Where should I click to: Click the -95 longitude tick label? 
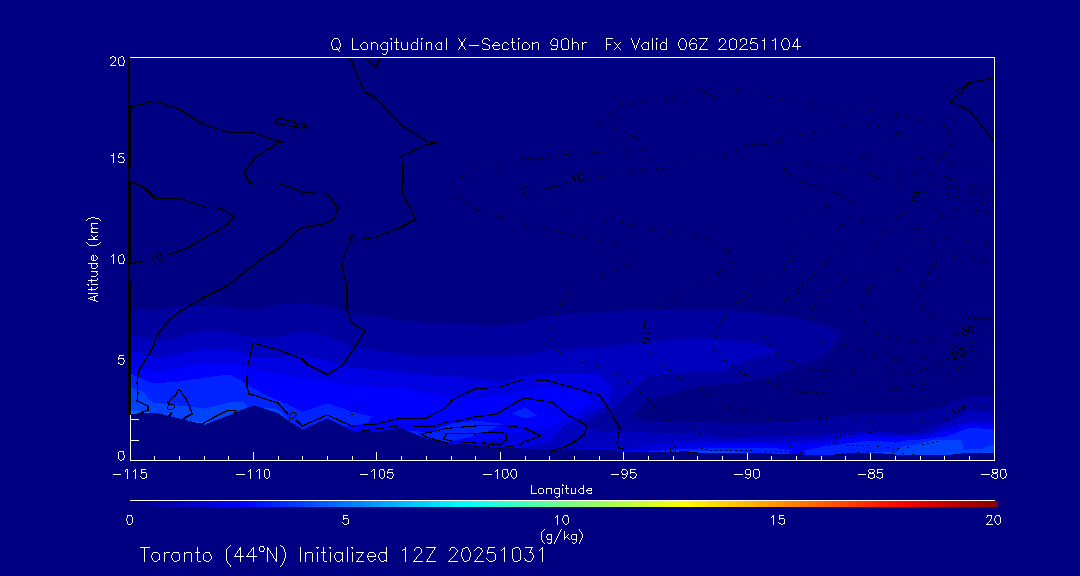coord(623,475)
